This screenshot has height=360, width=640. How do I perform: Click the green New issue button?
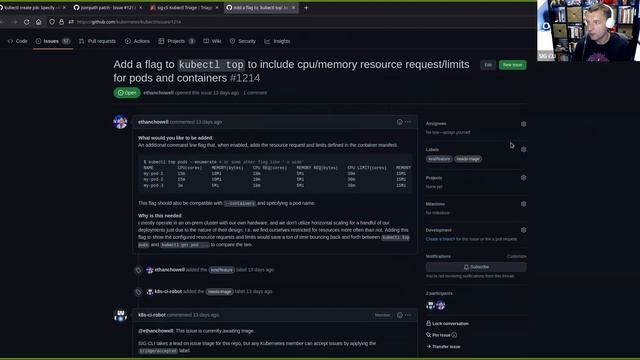[x=512, y=65]
